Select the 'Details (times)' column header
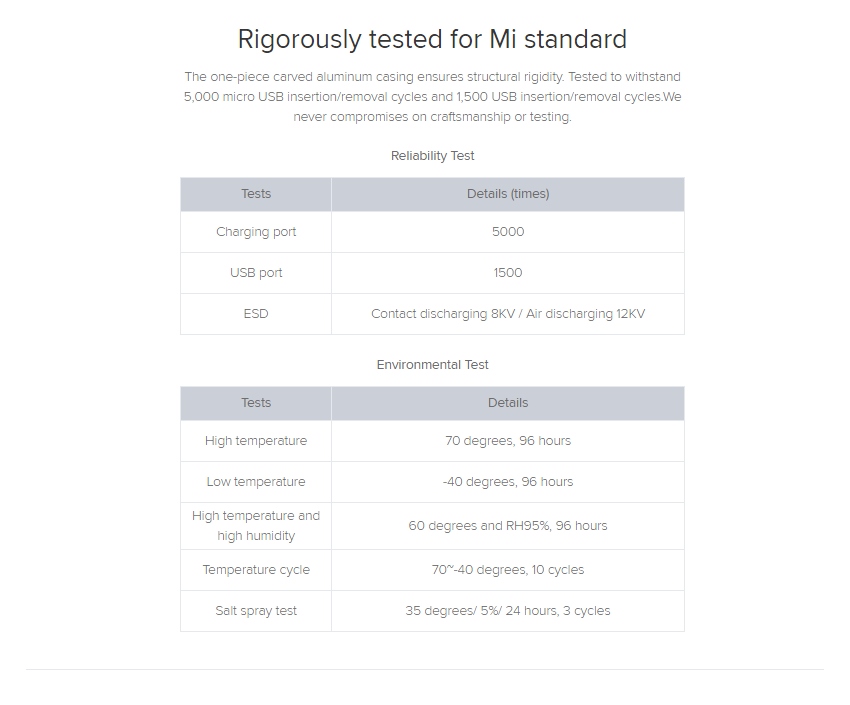 coord(508,194)
